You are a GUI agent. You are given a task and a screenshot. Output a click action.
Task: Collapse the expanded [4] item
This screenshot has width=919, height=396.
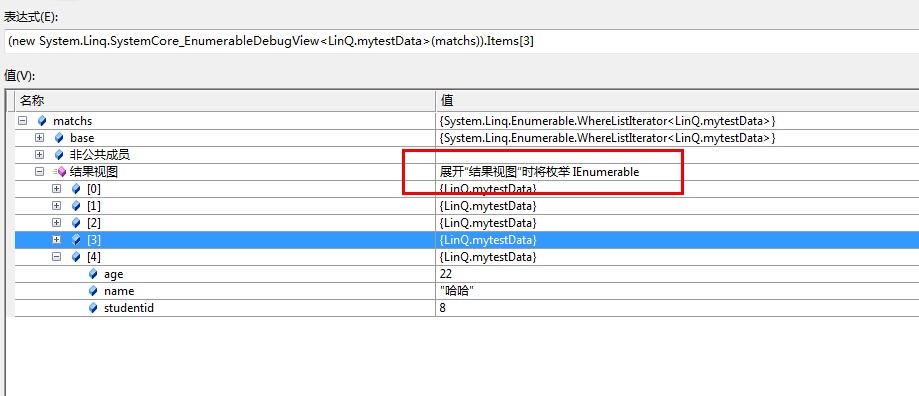(56, 257)
